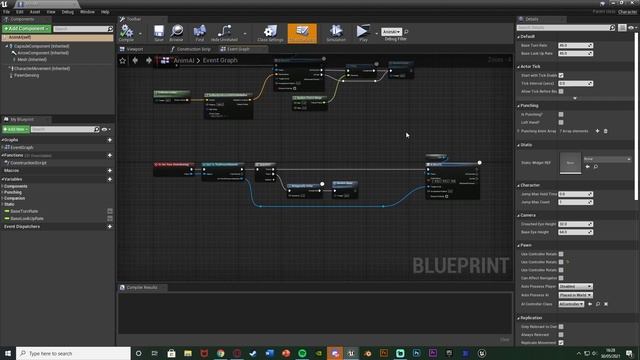
Task: Toggle Left Hand? checkbox
Action: click(x=561, y=122)
